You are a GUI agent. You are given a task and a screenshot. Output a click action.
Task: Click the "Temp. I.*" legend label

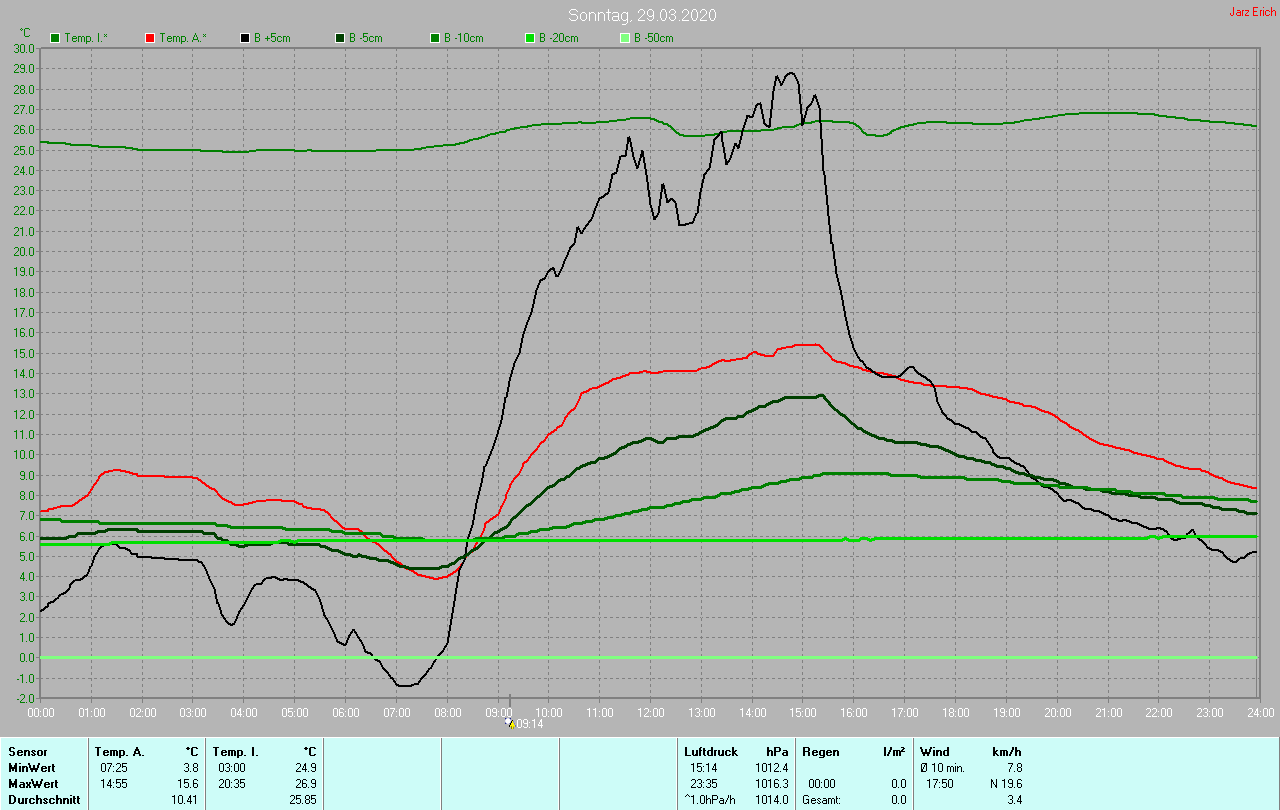coord(87,38)
